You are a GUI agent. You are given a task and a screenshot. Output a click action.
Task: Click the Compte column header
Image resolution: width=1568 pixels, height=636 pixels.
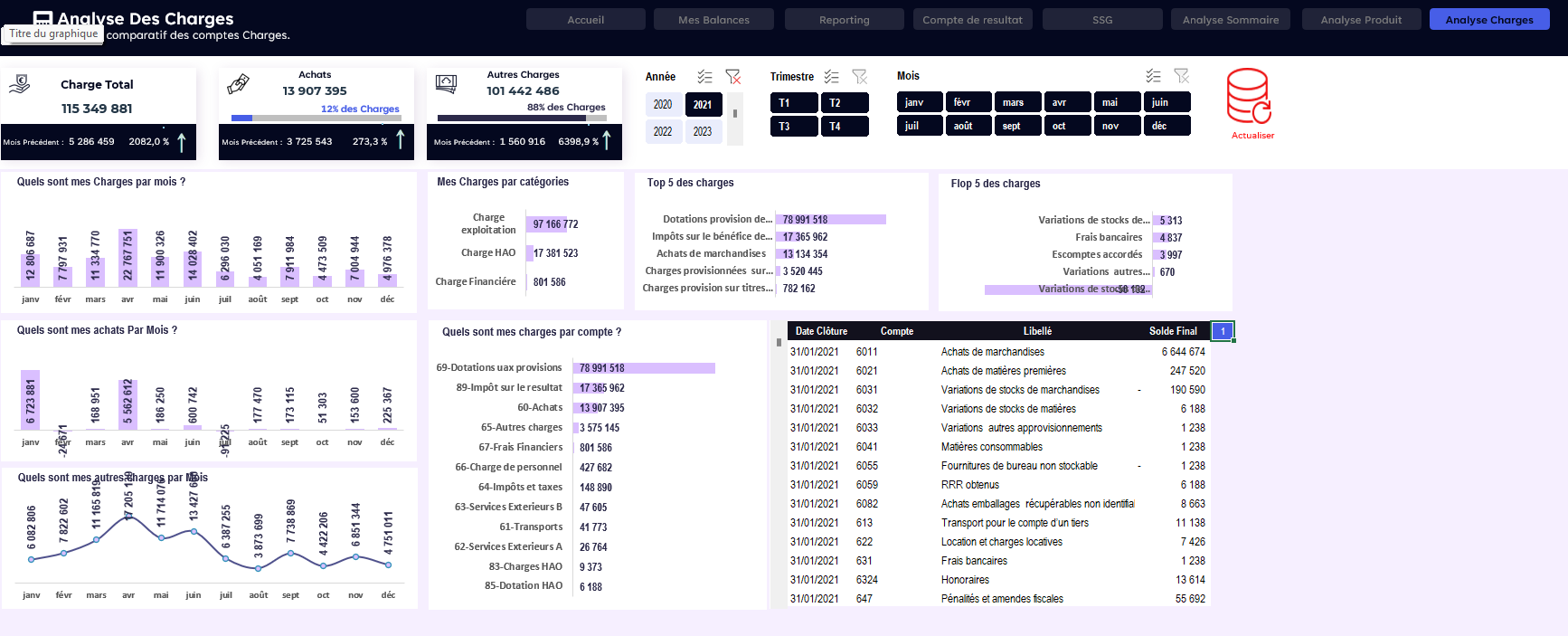pos(897,331)
